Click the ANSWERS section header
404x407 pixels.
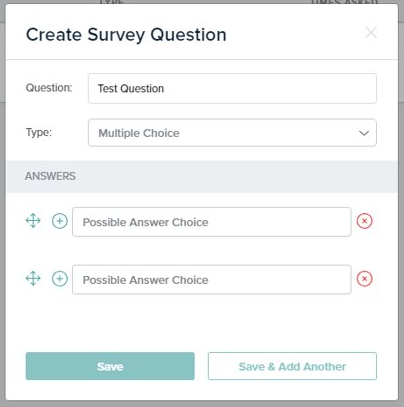[50, 176]
